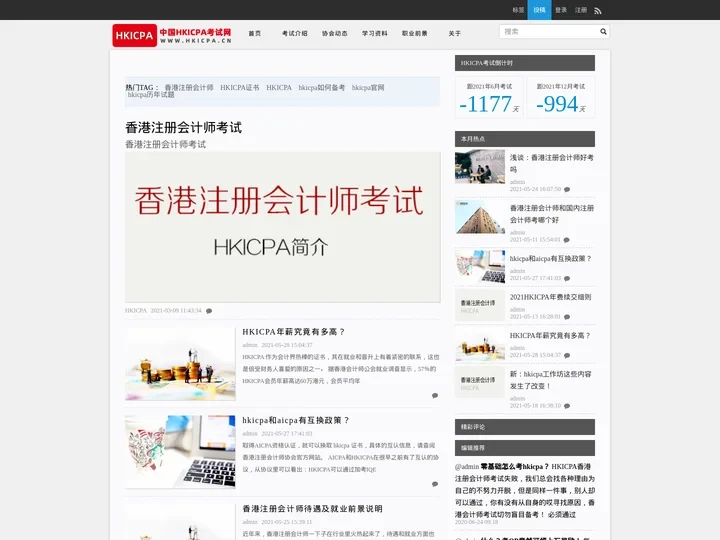Click the HKICPA site logo

(172, 35)
